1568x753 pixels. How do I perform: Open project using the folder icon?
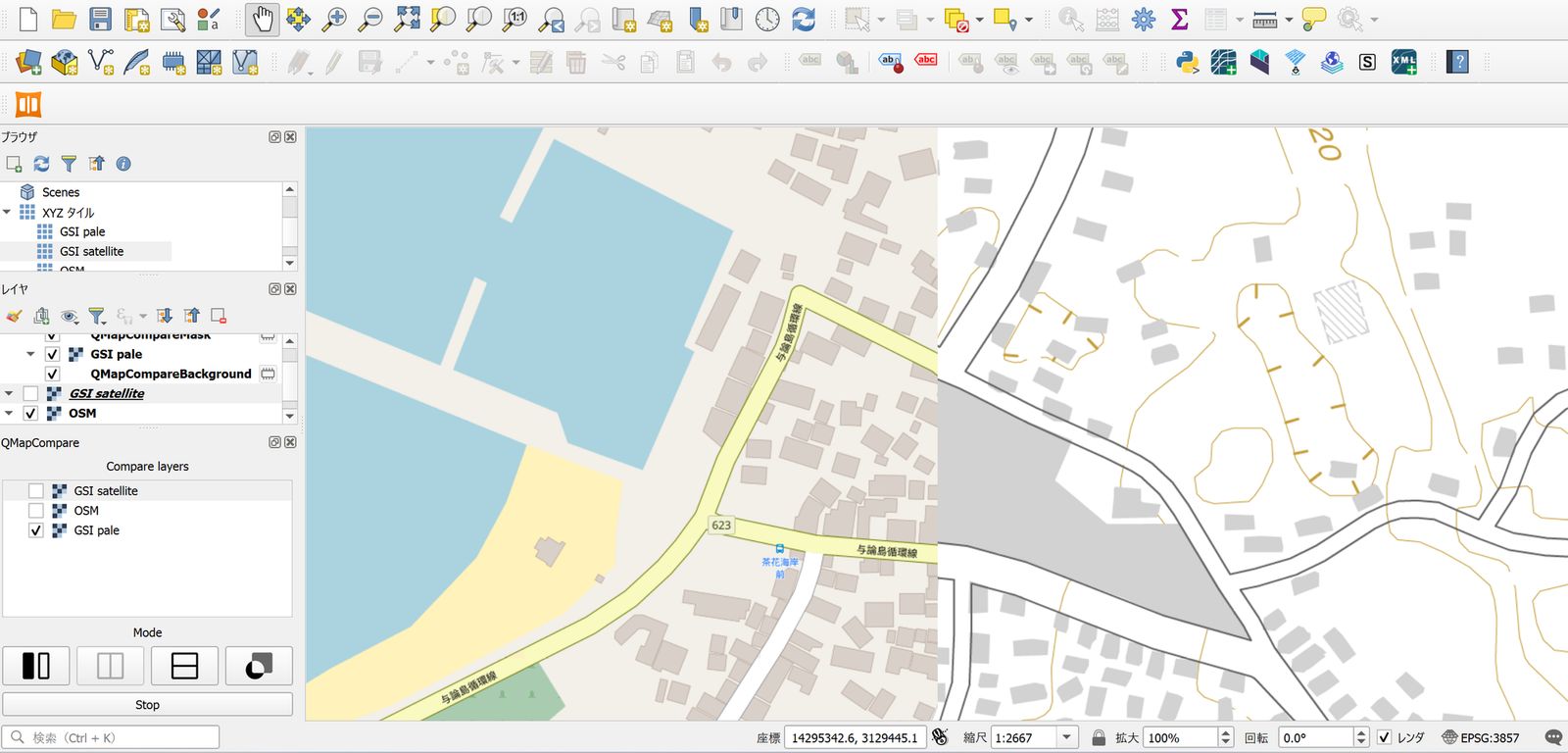tap(64, 19)
